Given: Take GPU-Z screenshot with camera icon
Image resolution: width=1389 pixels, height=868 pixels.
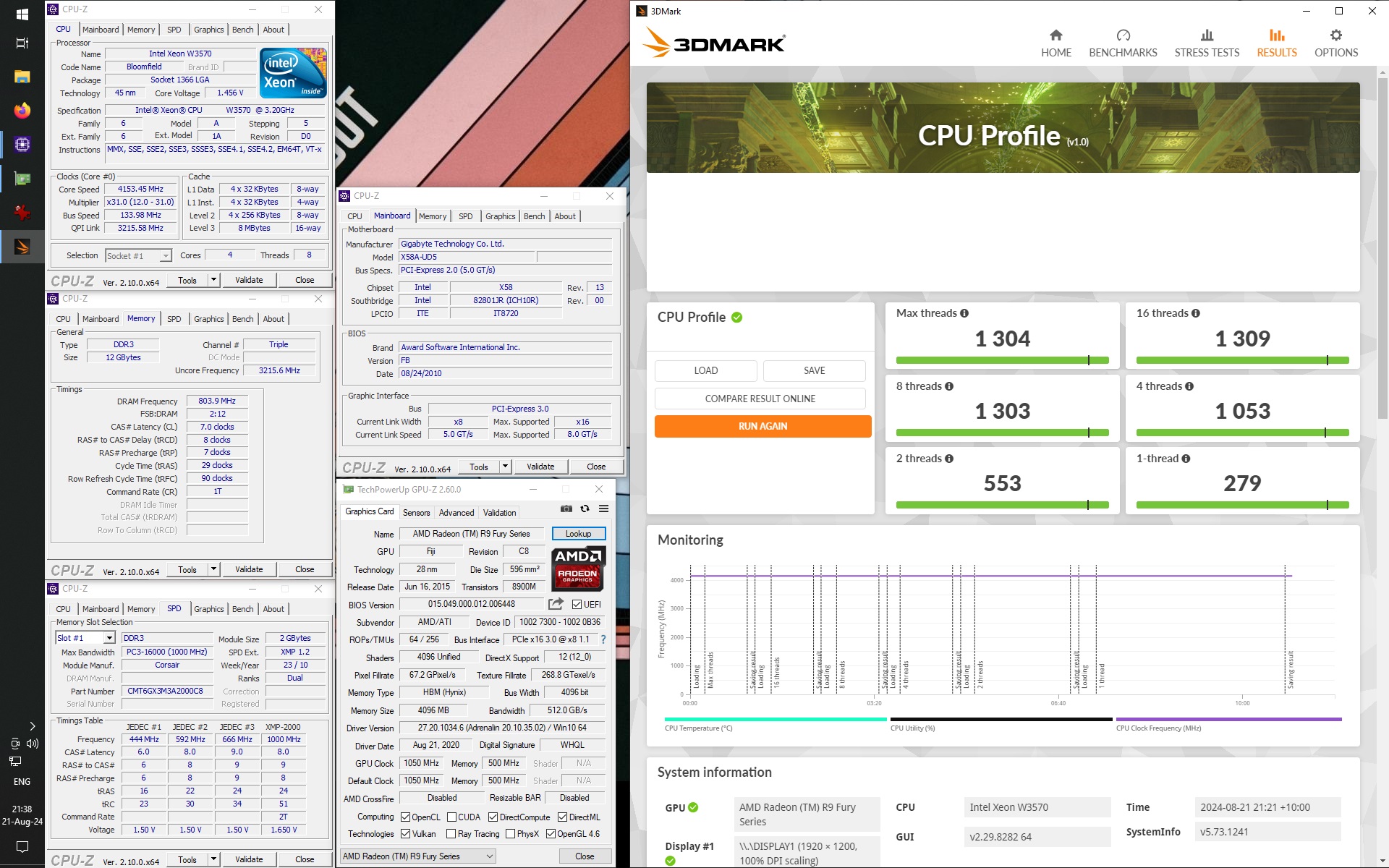Looking at the screenshot, I should click(x=566, y=509).
